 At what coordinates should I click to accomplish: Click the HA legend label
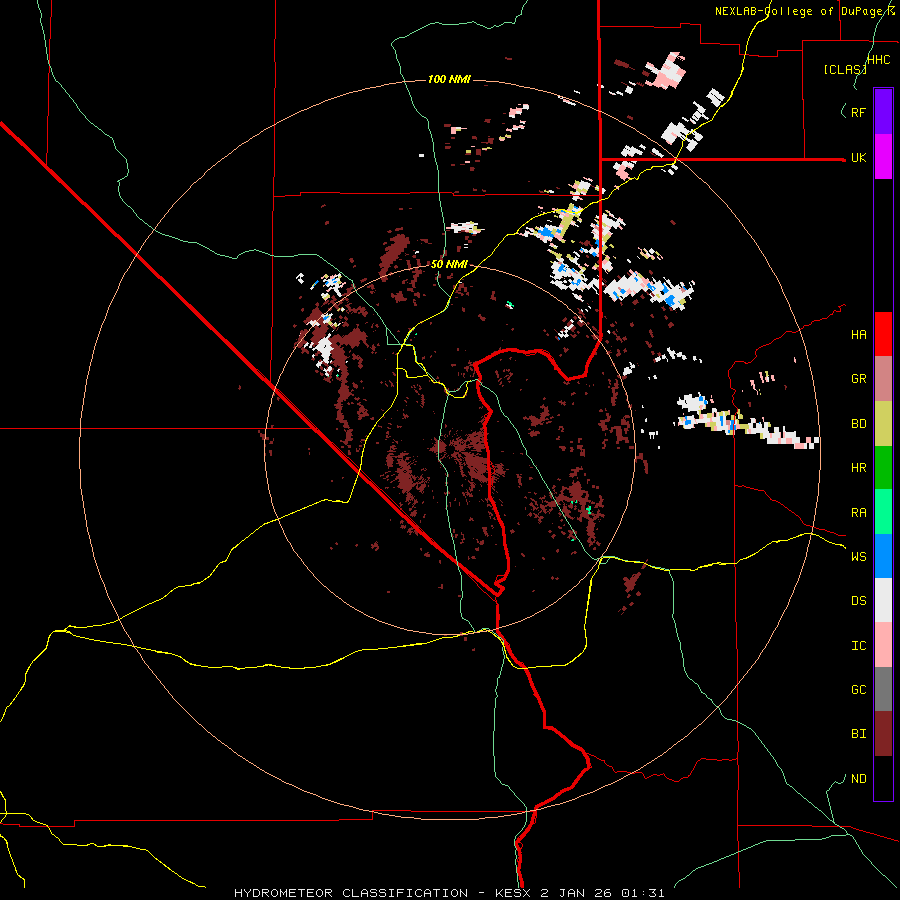point(858,335)
